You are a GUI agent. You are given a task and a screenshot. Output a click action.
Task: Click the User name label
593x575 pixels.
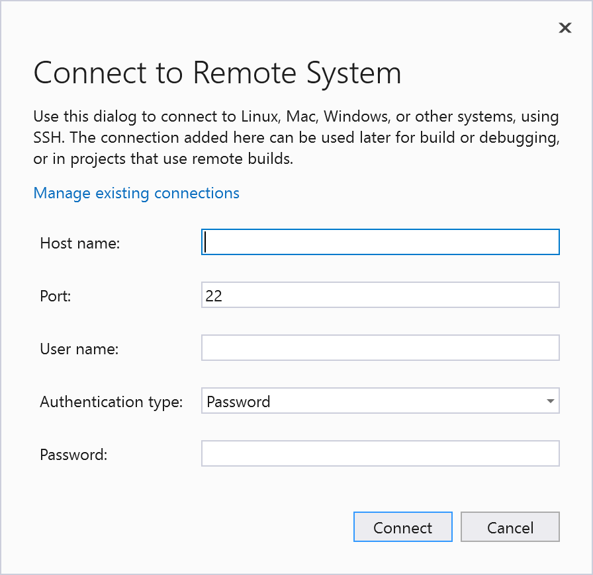79,349
